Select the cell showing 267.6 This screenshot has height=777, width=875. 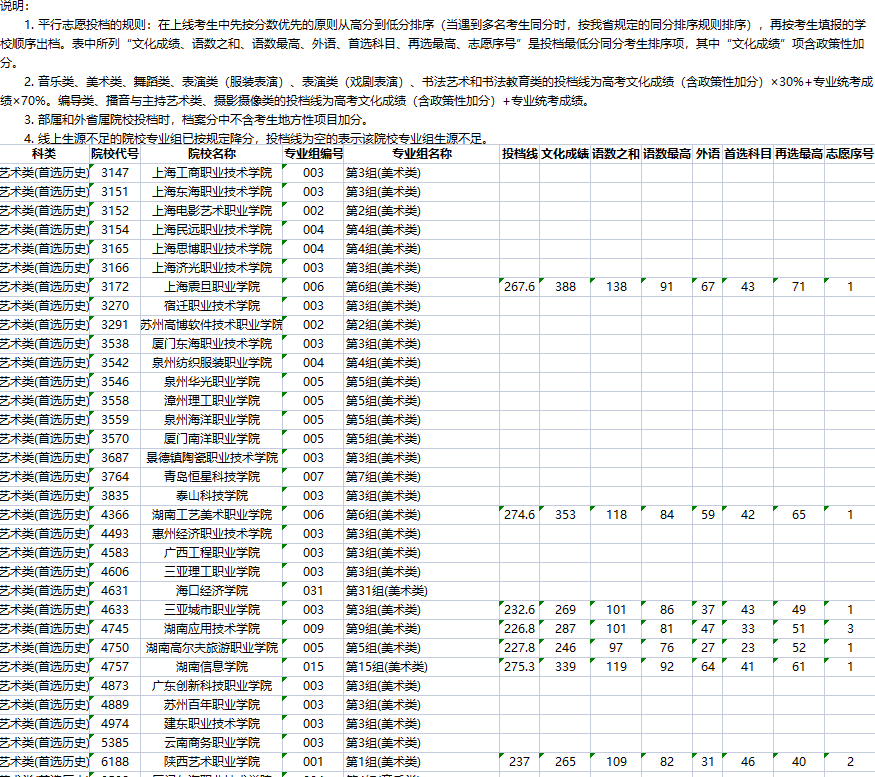(519, 287)
